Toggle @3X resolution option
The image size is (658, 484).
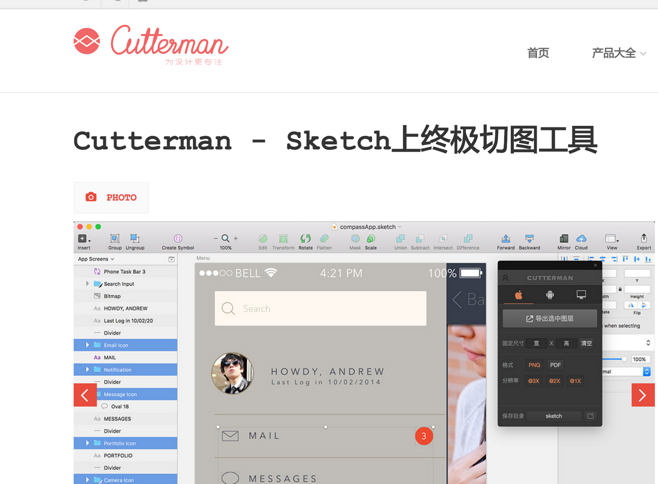(x=533, y=381)
